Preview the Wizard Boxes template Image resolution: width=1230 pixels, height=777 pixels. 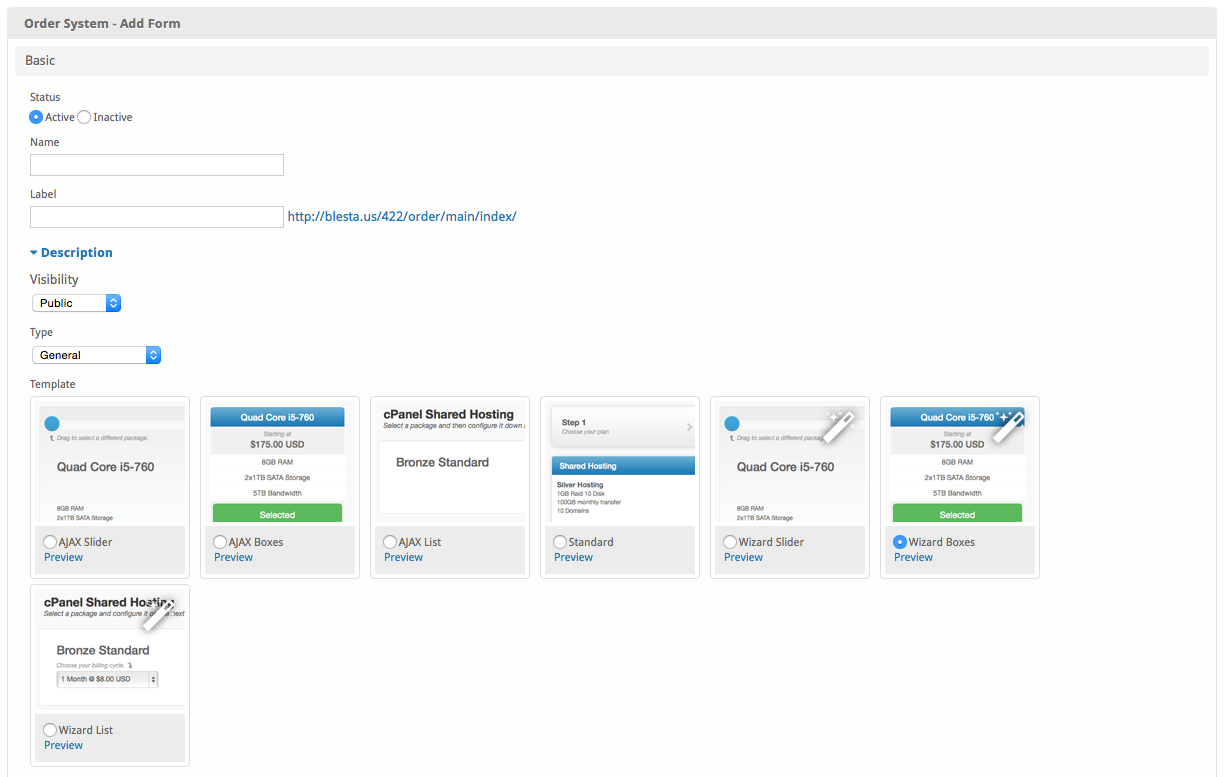913,557
